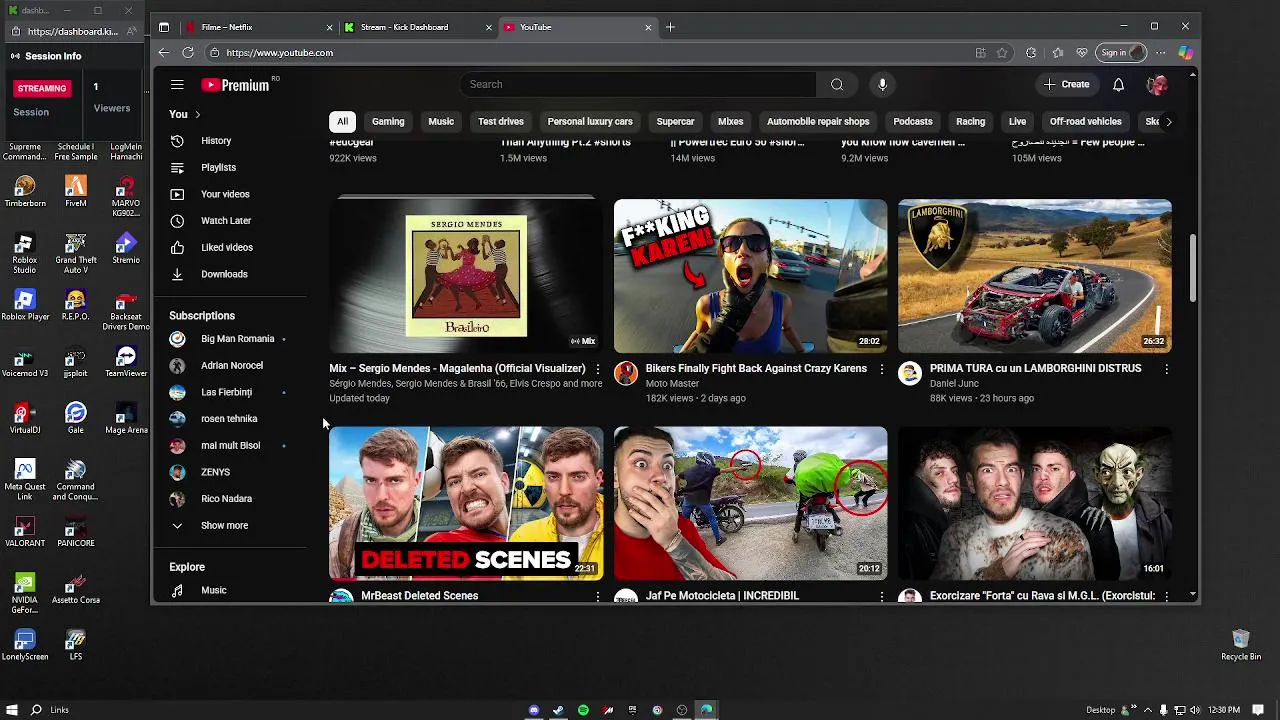Viewport: 1280px width, 720px height.
Task: Expand the You section chevron
Action: (197, 115)
